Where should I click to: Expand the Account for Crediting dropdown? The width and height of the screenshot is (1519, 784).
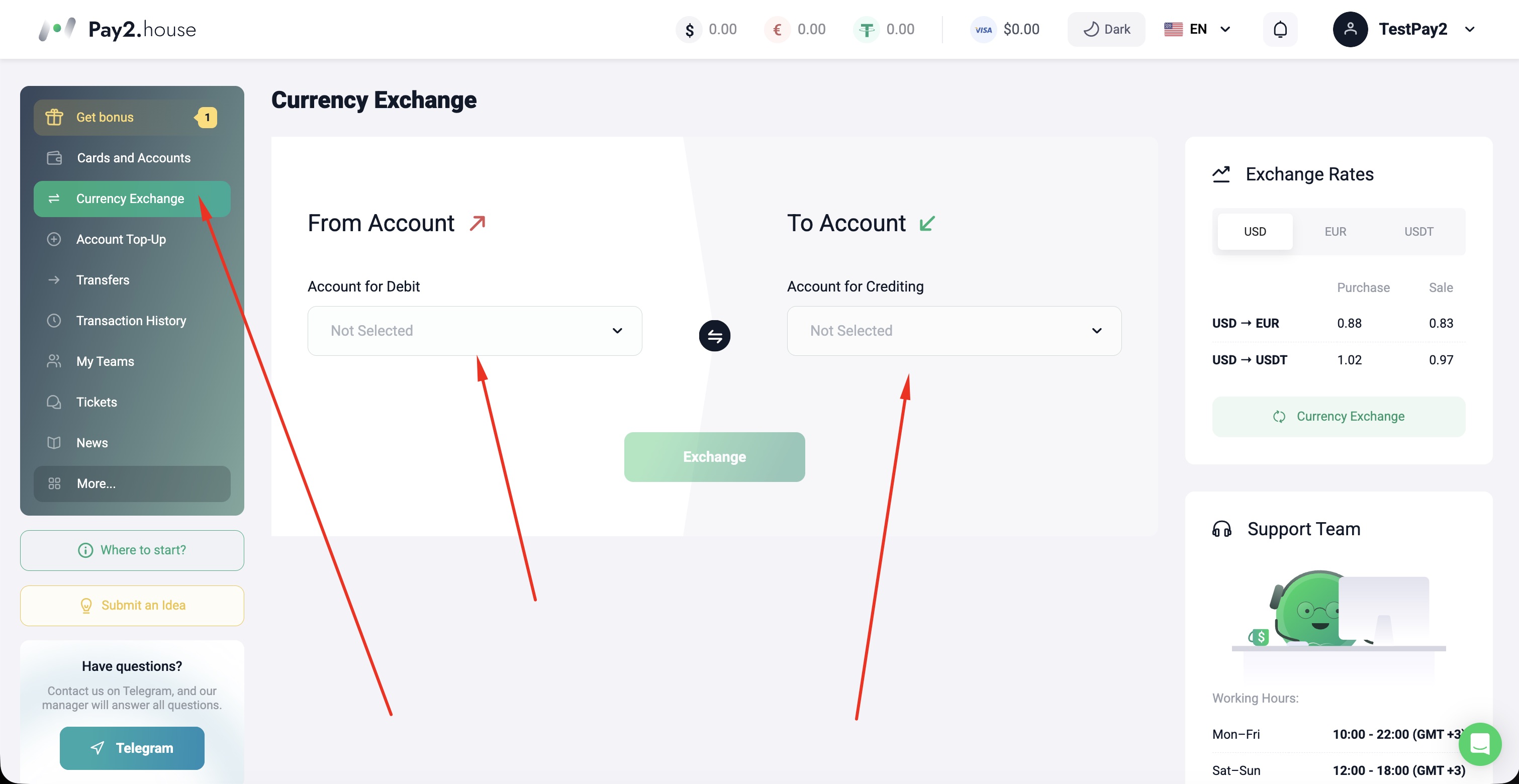click(954, 331)
